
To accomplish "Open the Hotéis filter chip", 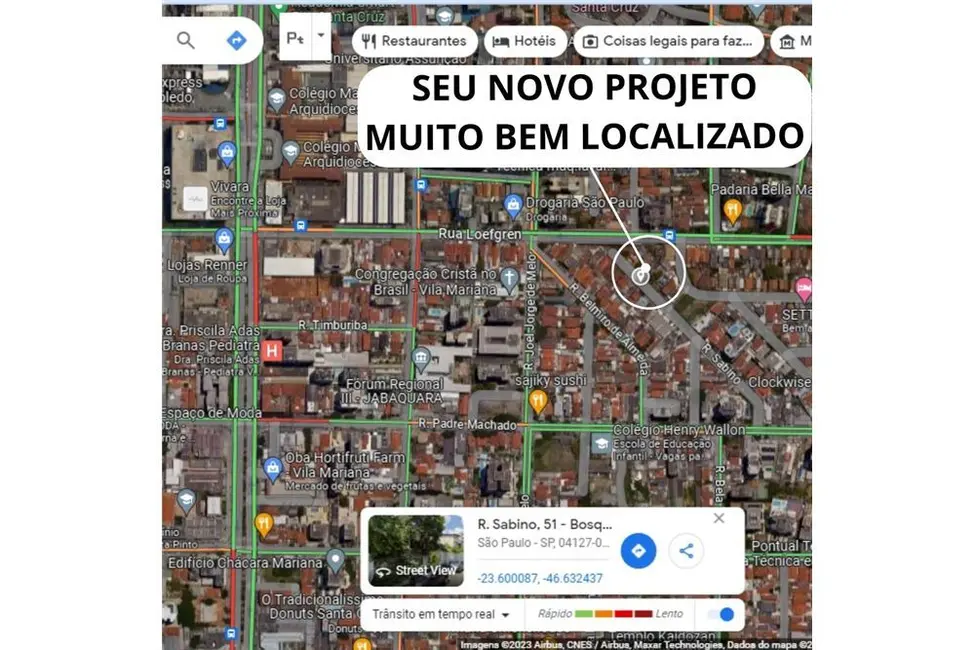I will point(524,41).
